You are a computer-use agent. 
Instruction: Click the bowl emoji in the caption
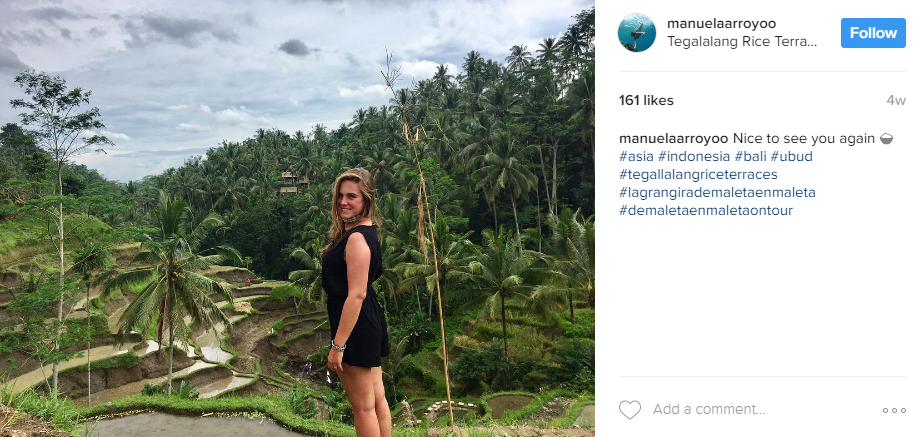point(885,138)
